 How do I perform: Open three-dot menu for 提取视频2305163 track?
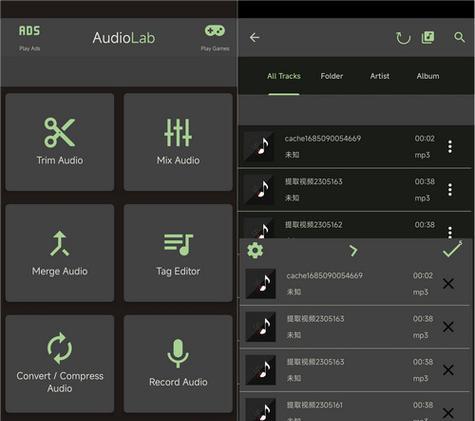click(x=450, y=190)
